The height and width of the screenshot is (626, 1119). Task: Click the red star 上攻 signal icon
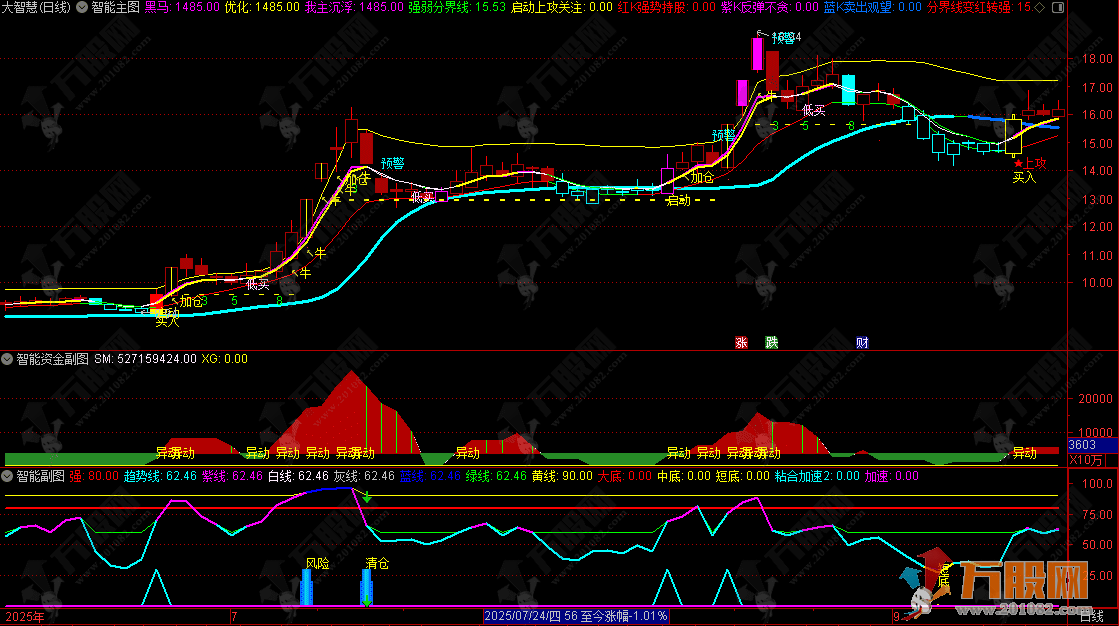1018,164
